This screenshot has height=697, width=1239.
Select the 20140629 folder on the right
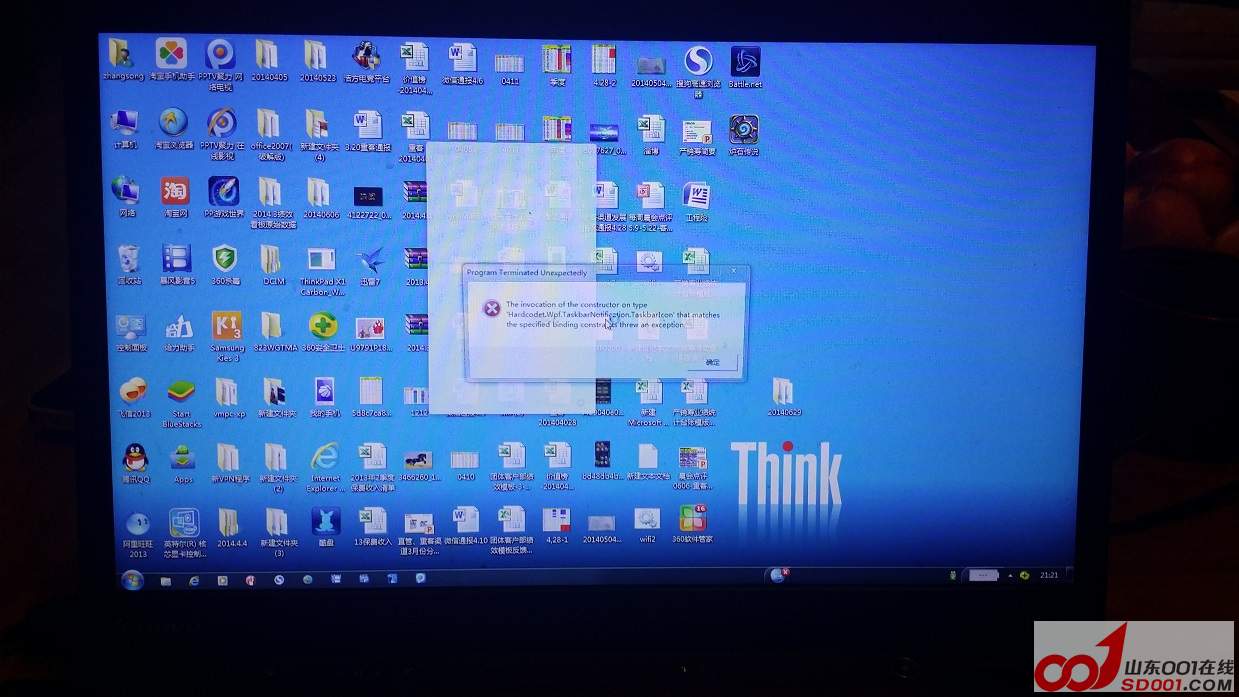point(783,392)
